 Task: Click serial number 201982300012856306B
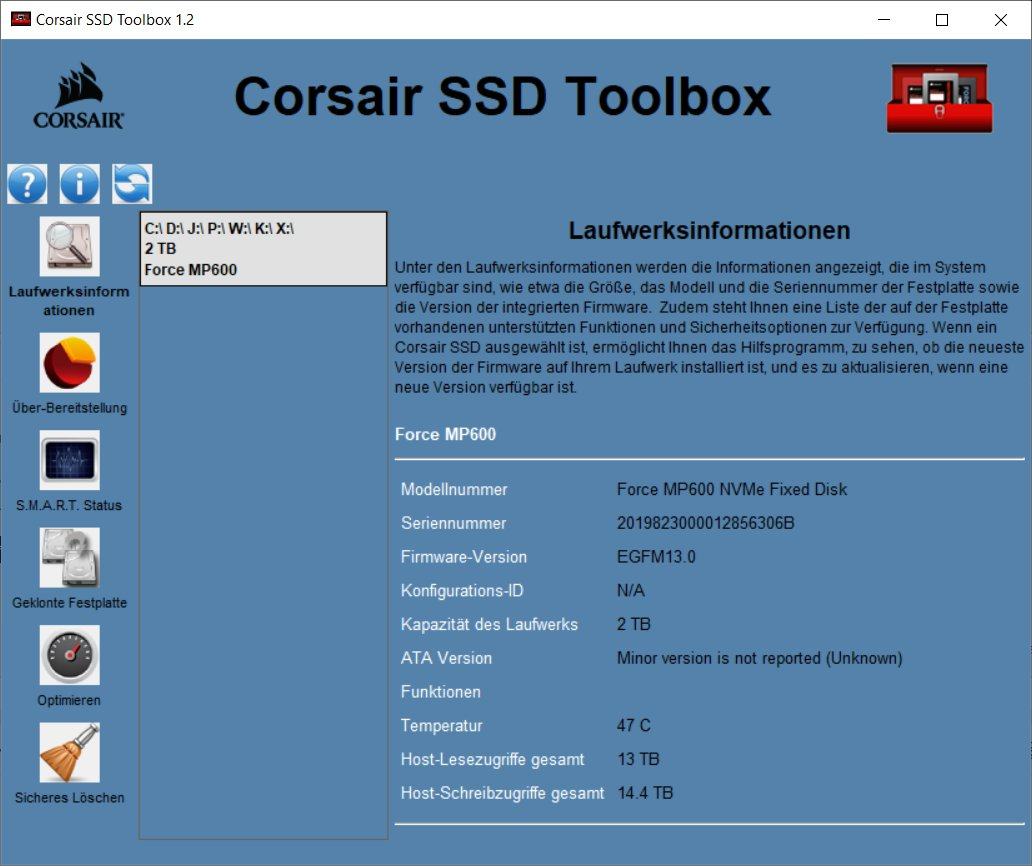[706, 523]
